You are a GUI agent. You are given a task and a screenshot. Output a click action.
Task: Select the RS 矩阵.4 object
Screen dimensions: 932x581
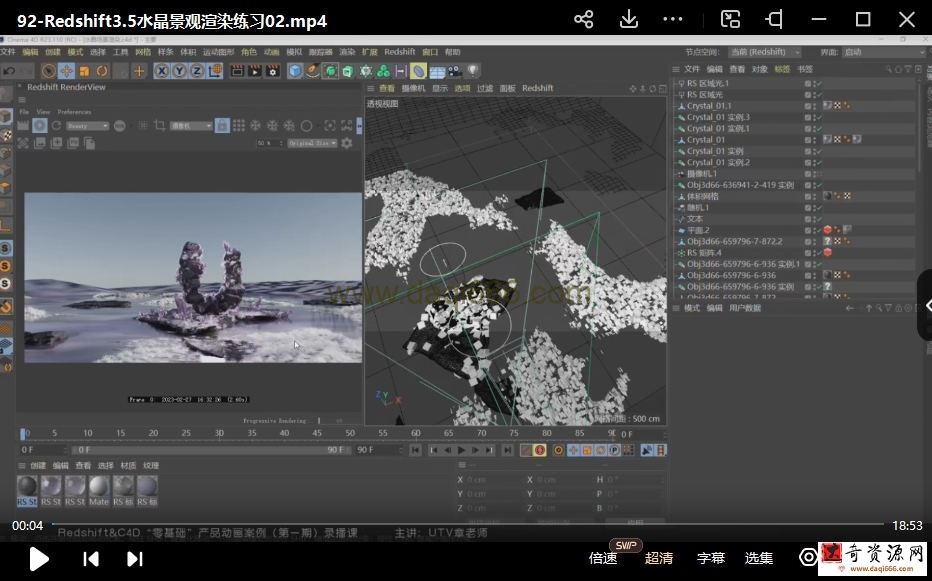(704, 253)
